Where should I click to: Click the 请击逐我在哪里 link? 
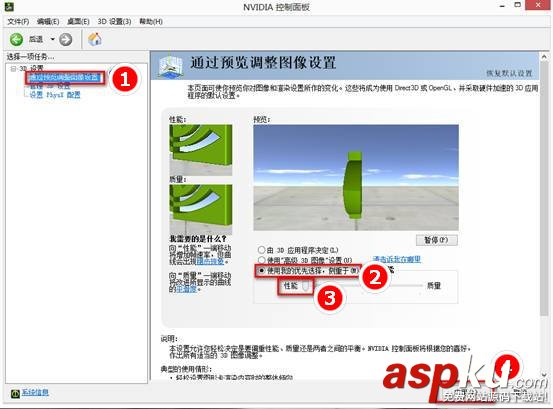tap(397, 260)
